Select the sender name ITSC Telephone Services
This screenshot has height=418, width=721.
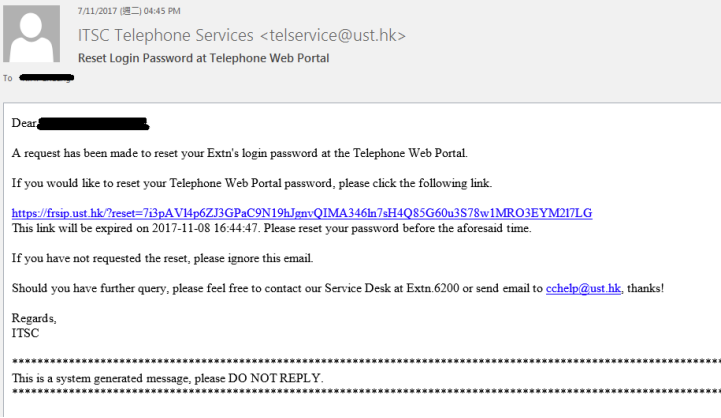(166, 35)
